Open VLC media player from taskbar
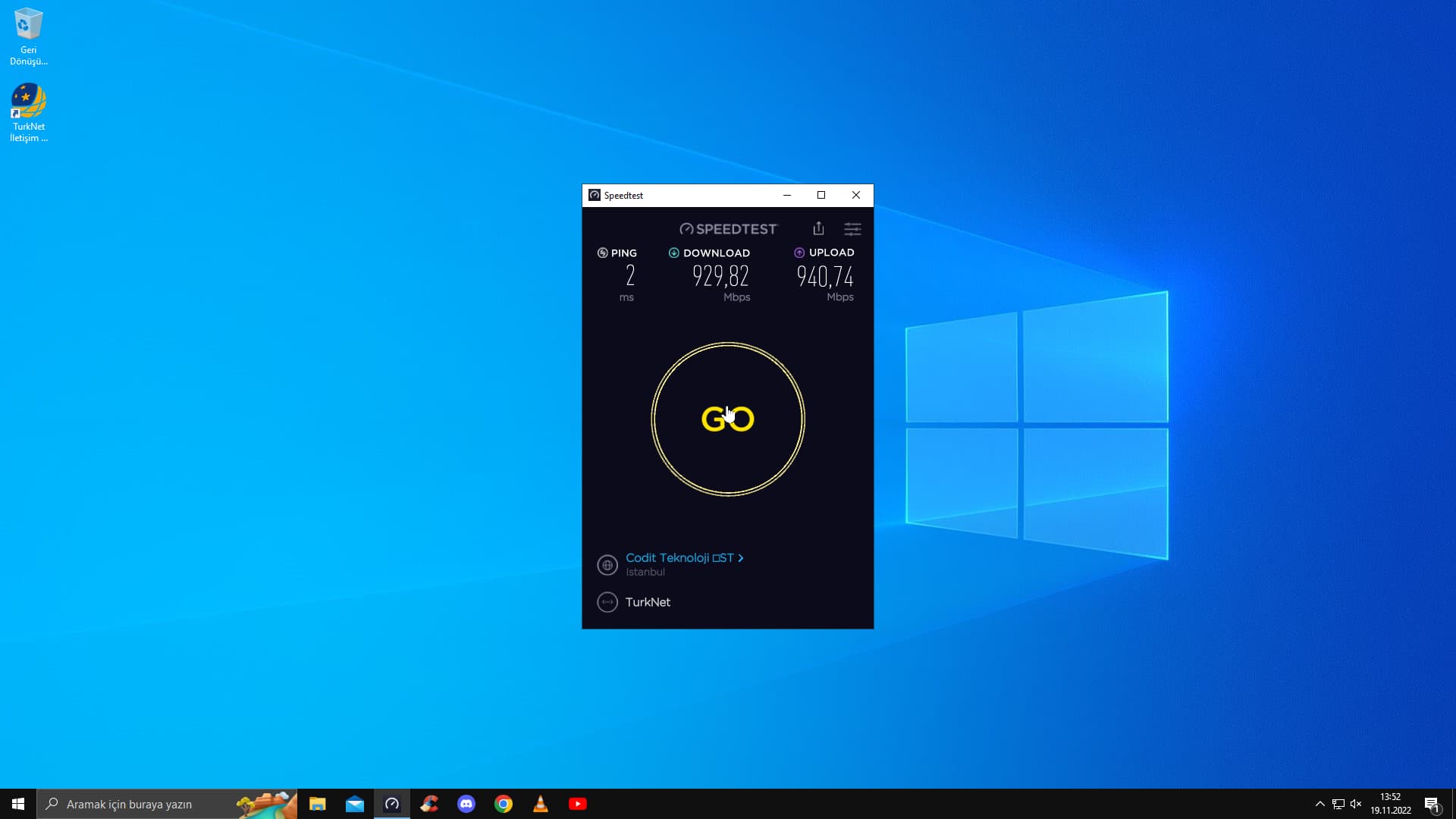1456x819 pixels. 541,804
